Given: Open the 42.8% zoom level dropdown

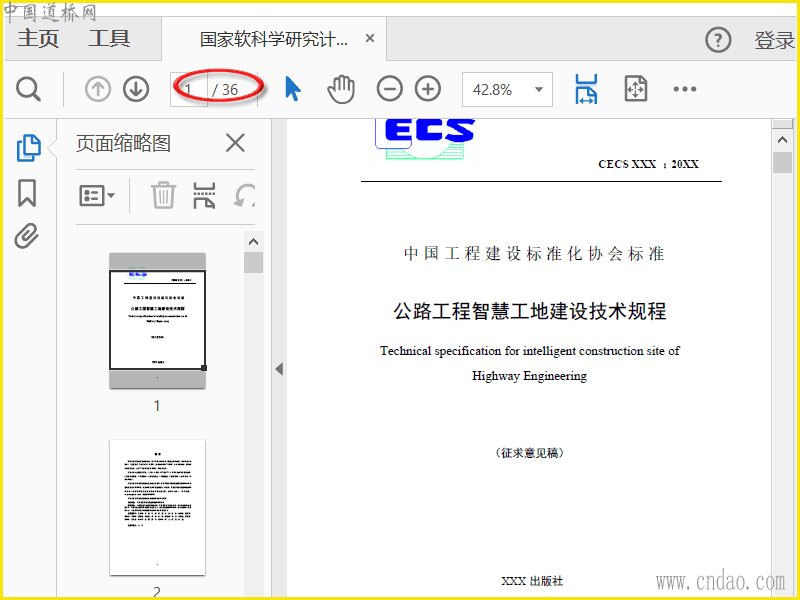Looking at the screenshot, I should [x=507, y=90].
